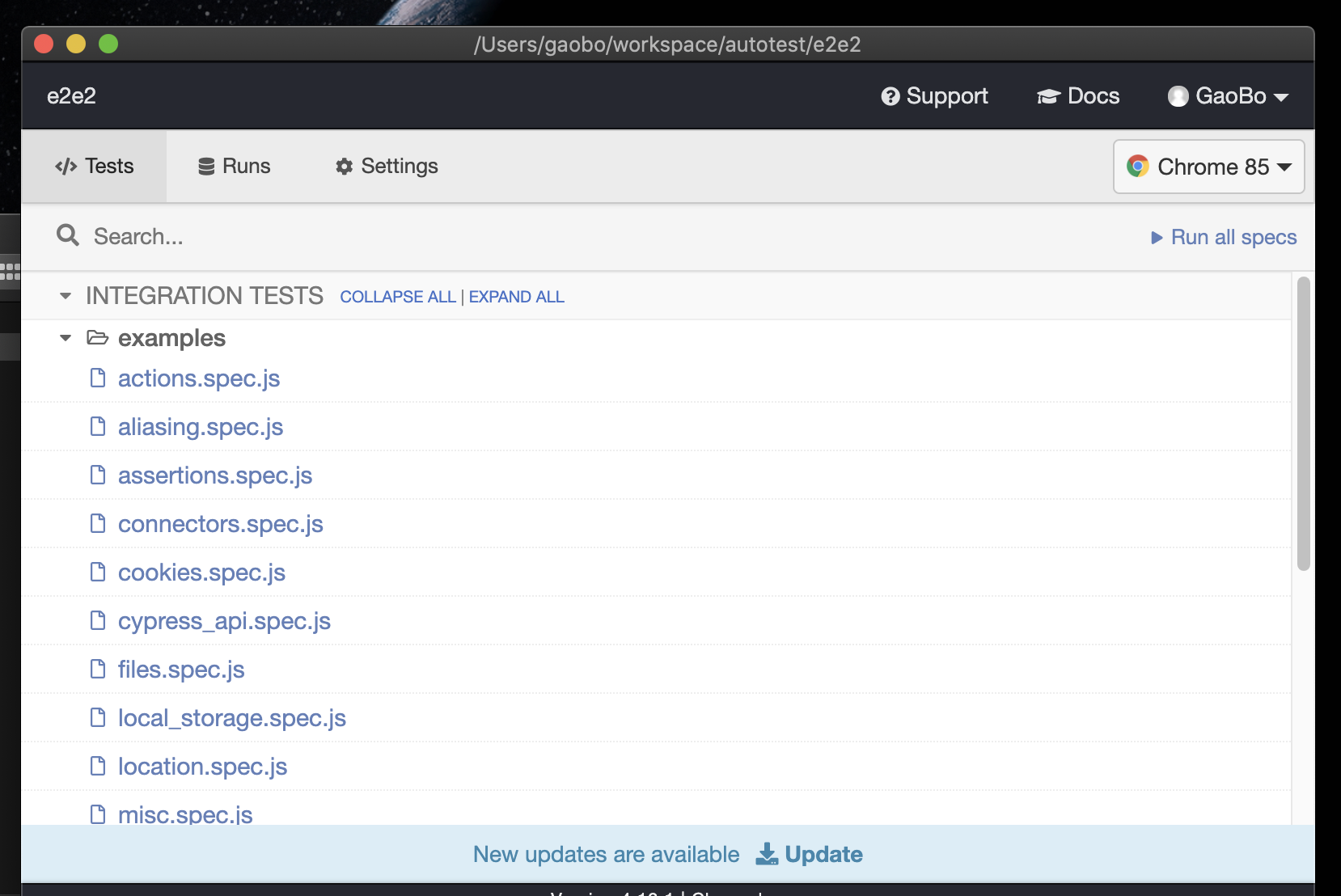
Task: Open the Settings tab
Action: [x=387, y=166]
